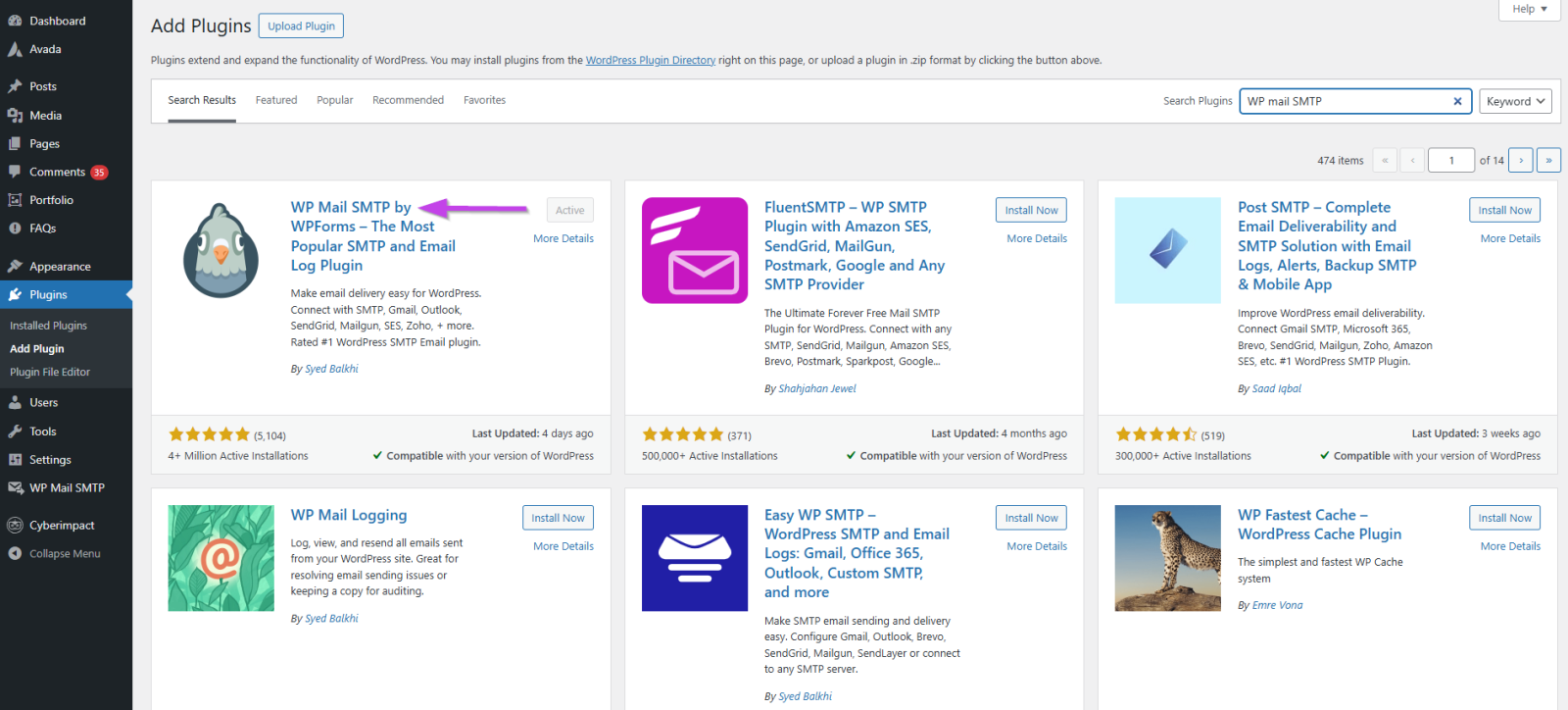Viewport: 1568px width, 710px height.
Task: Click the Appearance paintbrush icon
Action: point(15,267)
